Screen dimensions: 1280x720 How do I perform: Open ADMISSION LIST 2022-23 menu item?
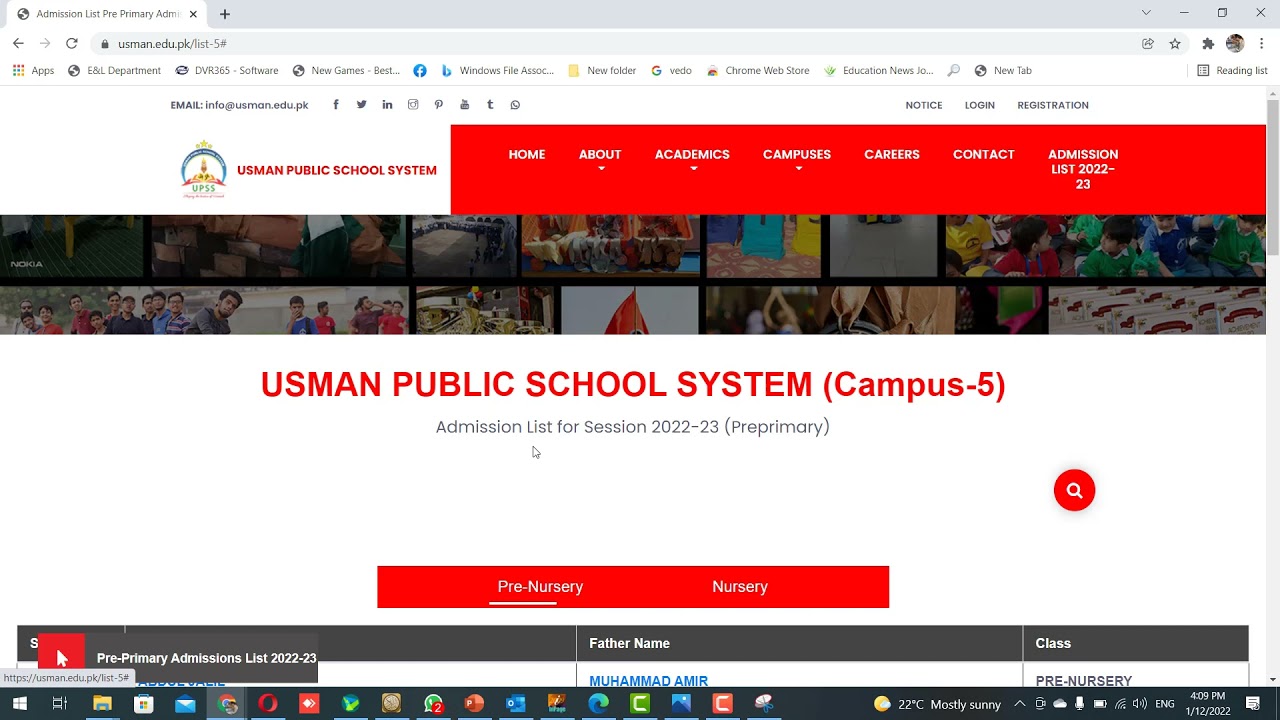1083,169
